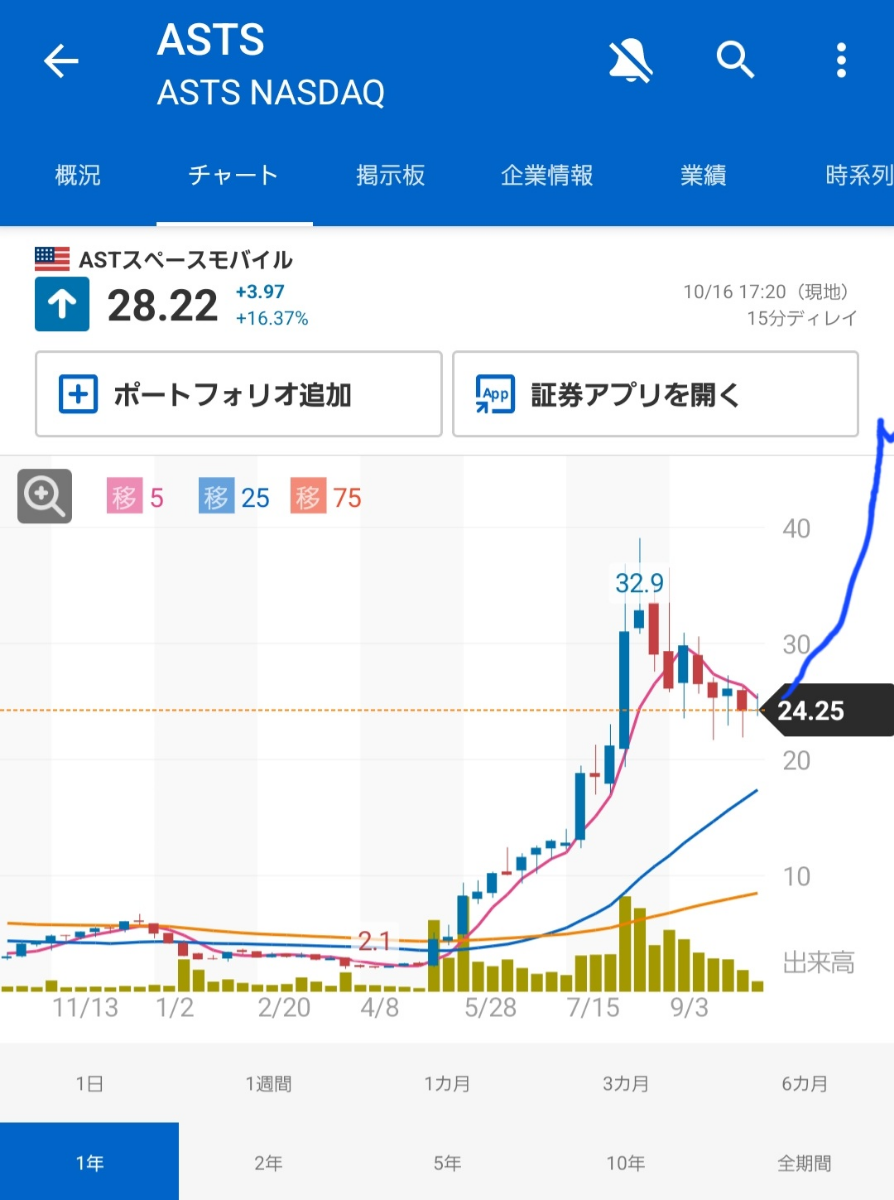This screenshot has height=1200, width=894.
Task: Choose the 5年 chart range
Action: [x=447, y=1163]
